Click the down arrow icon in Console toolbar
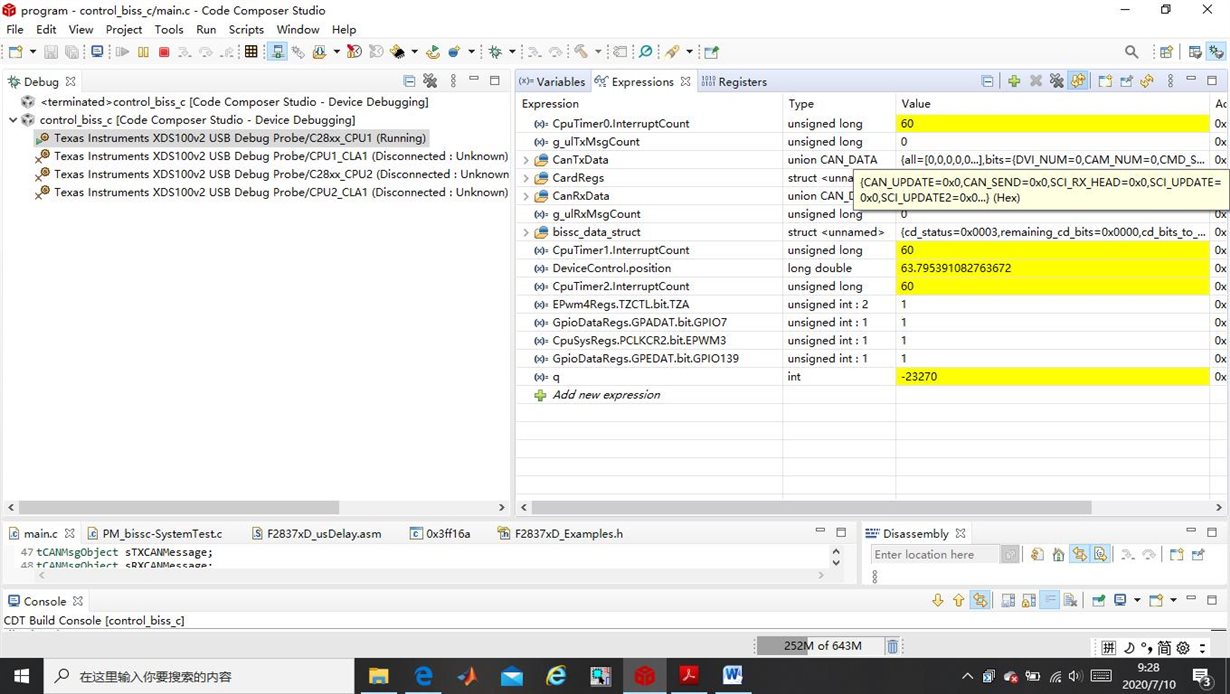Screen dimensions: 1230x694 coord(937,601)
